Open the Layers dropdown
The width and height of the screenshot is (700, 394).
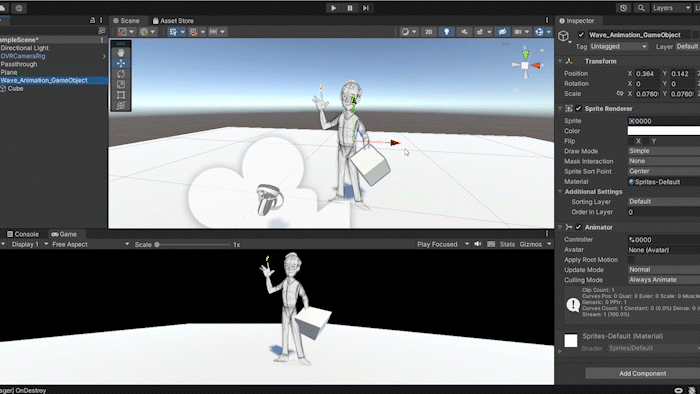click(671, 8)
